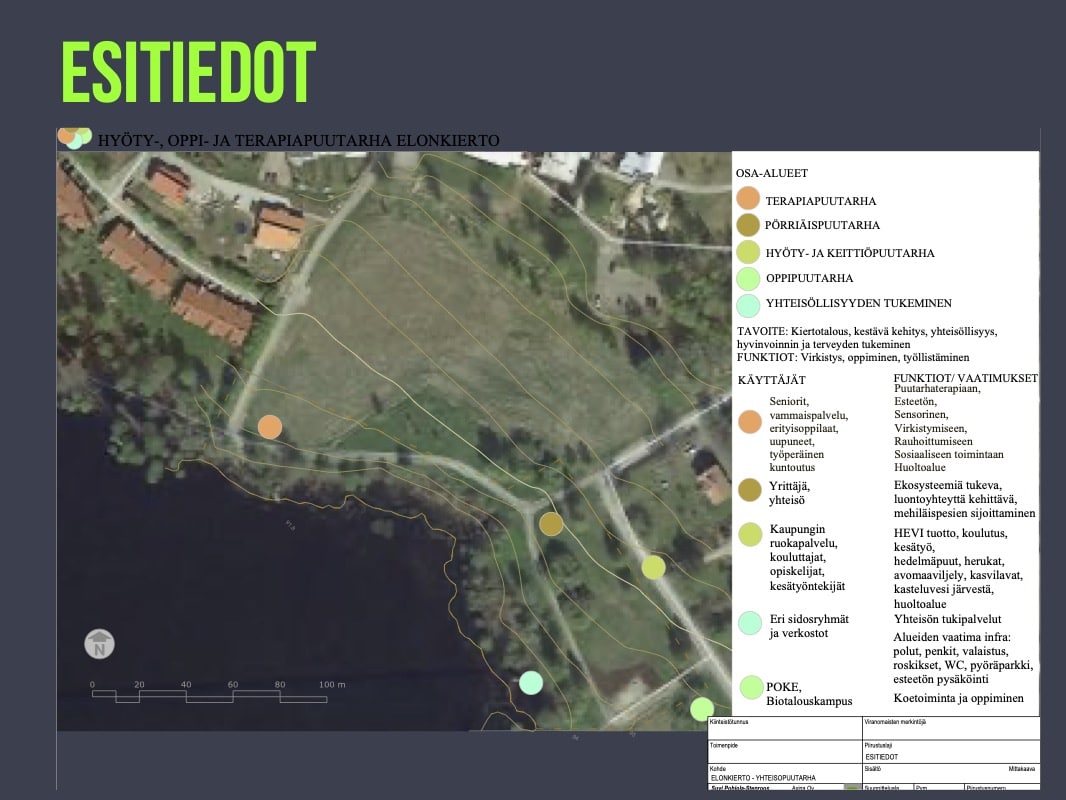Click the yellow-green marker on the map road

pos(653,567)
